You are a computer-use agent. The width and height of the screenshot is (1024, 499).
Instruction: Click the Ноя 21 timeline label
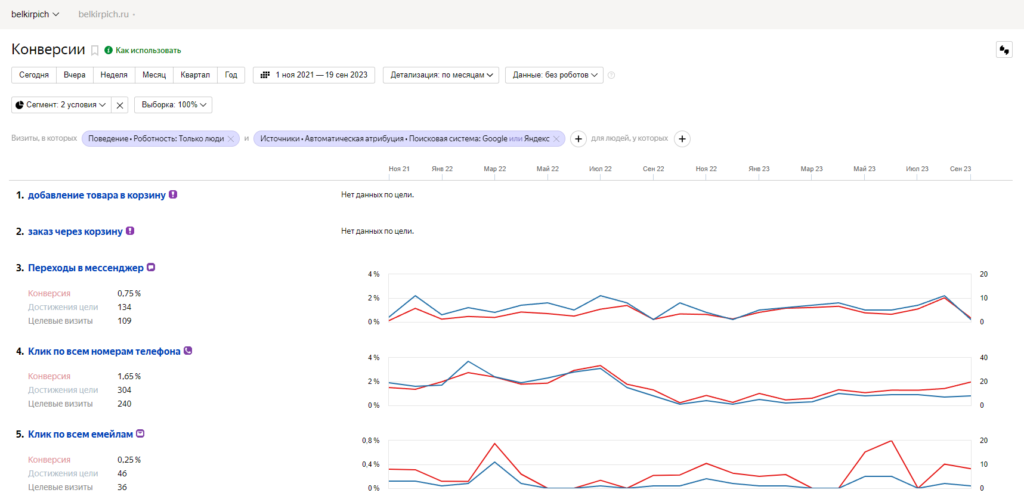tap(399, 169)
